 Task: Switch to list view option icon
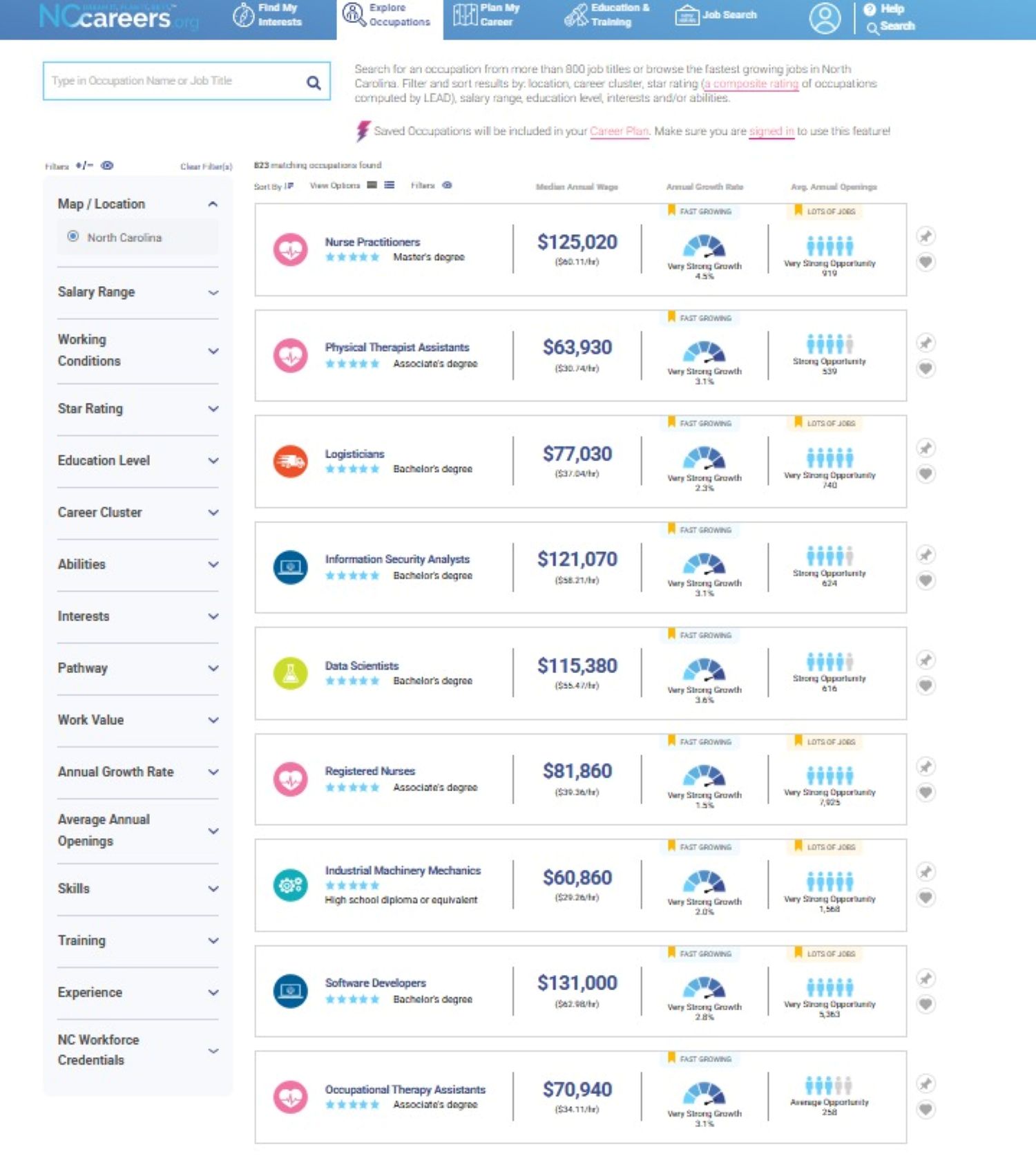click(x=390, y=185)
